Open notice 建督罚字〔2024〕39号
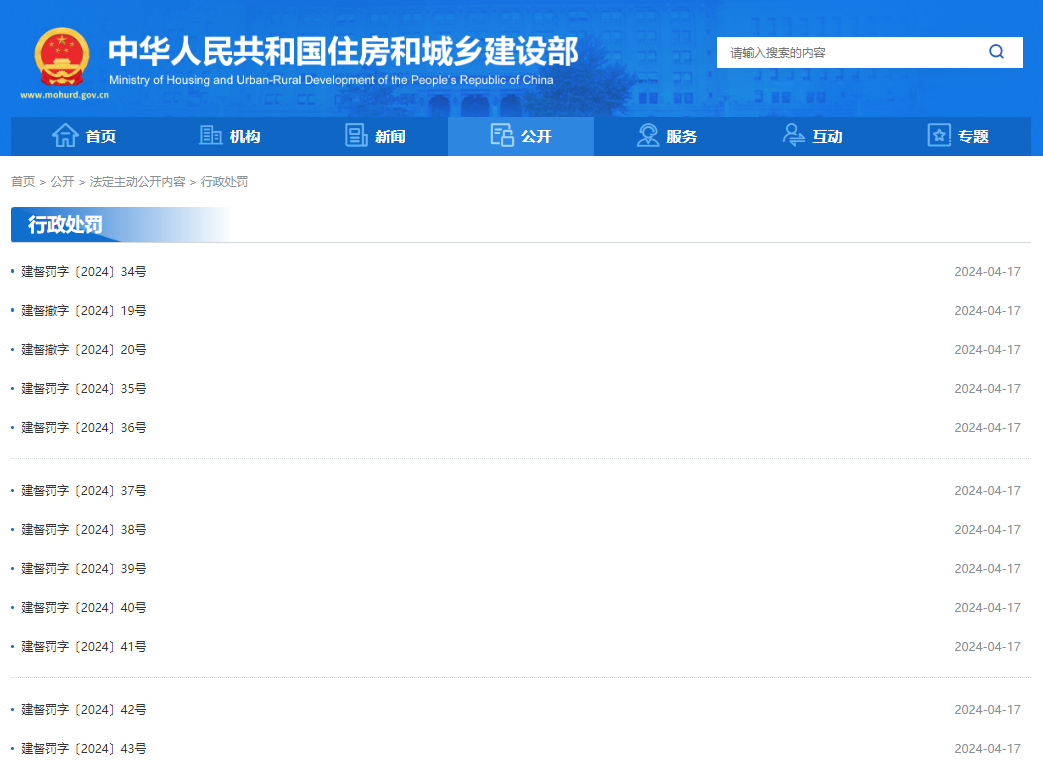 (84, 569)
